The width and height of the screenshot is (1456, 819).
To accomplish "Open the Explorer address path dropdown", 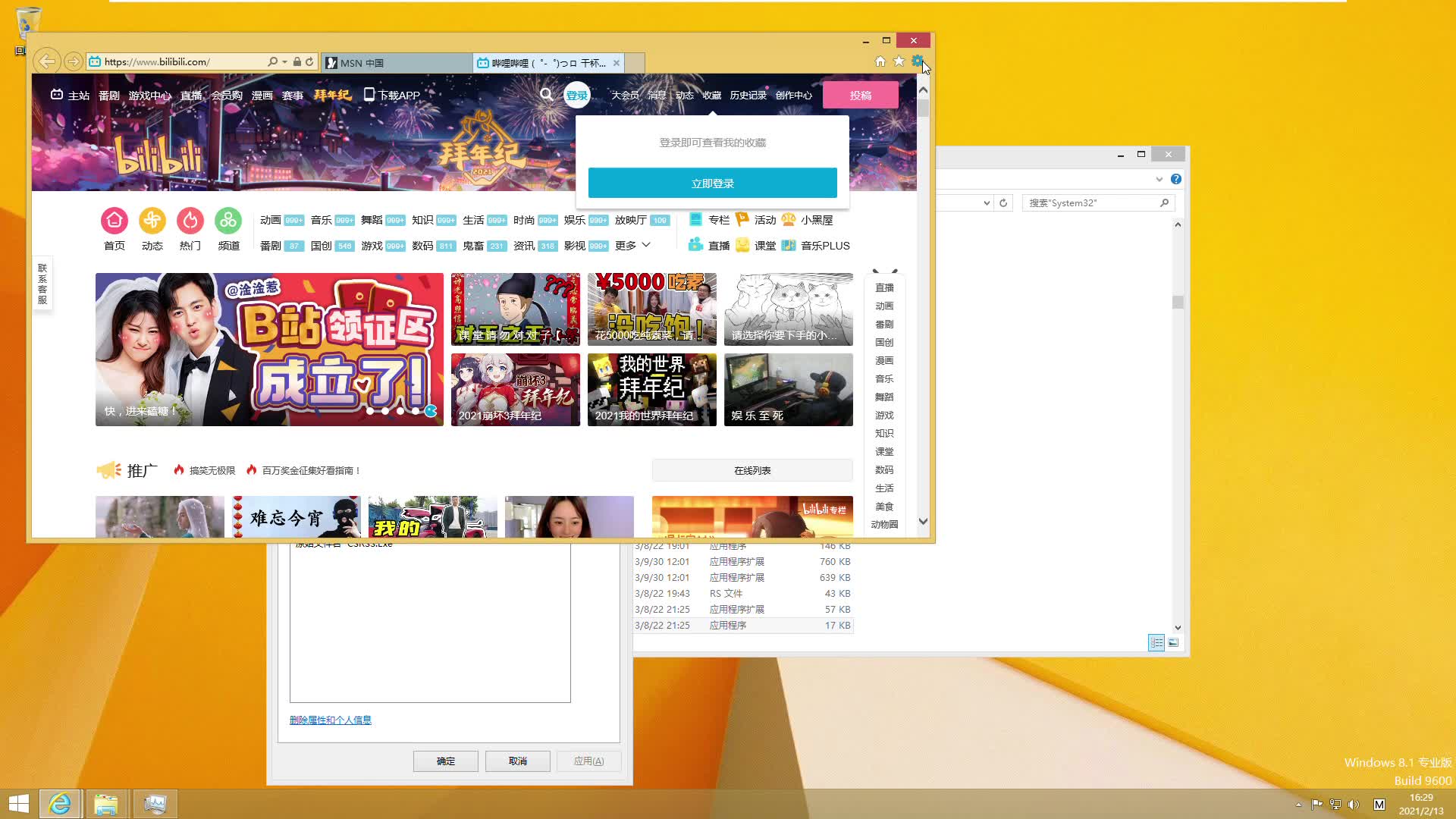I will 986,203.
